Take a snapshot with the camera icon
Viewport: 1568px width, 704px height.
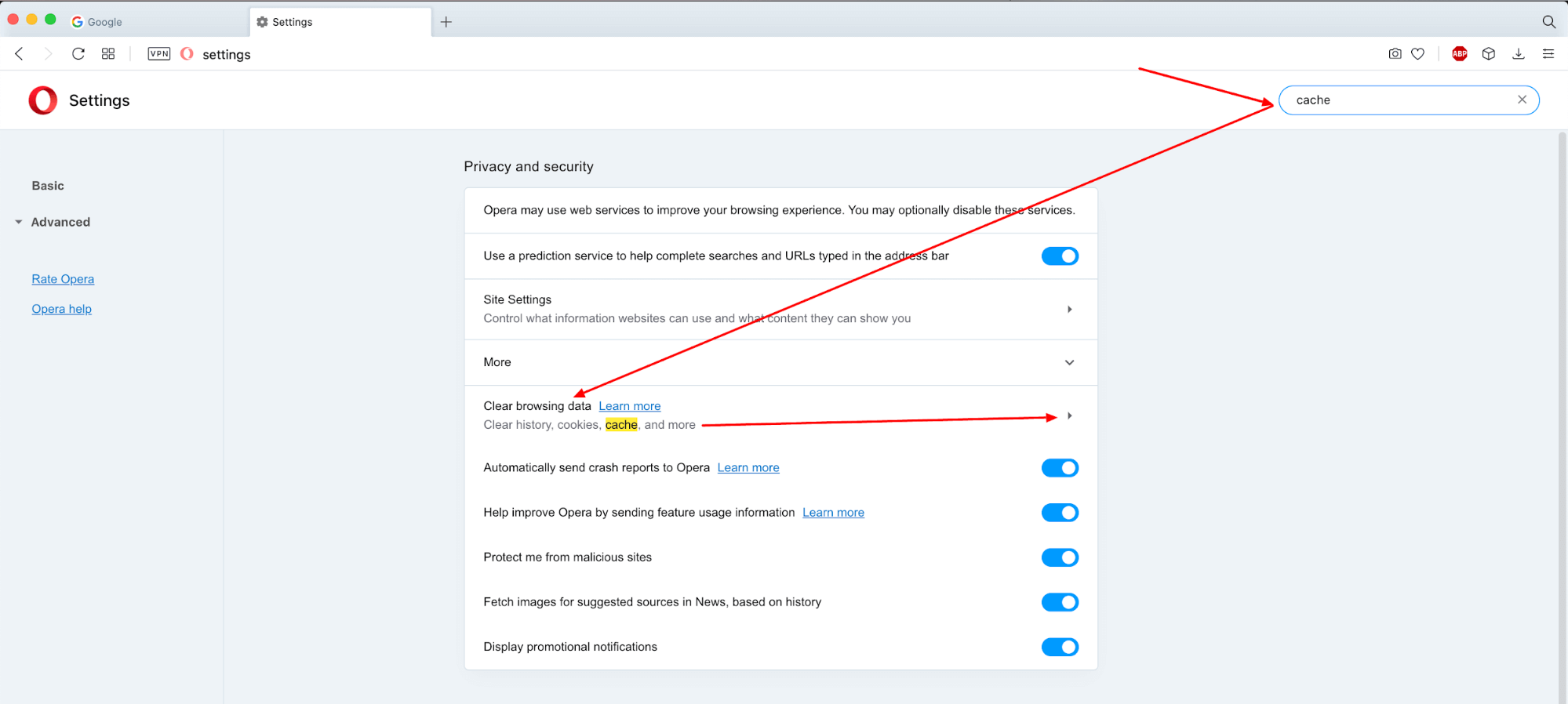click(1395, 54)
